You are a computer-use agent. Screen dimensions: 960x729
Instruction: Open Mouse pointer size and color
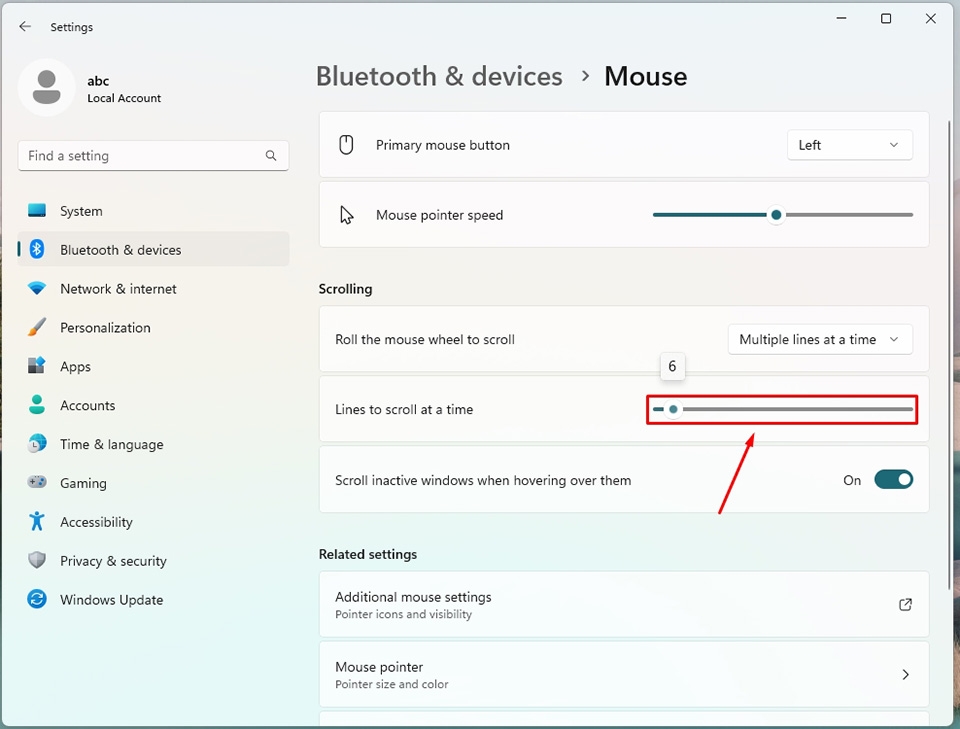point(624,675)
